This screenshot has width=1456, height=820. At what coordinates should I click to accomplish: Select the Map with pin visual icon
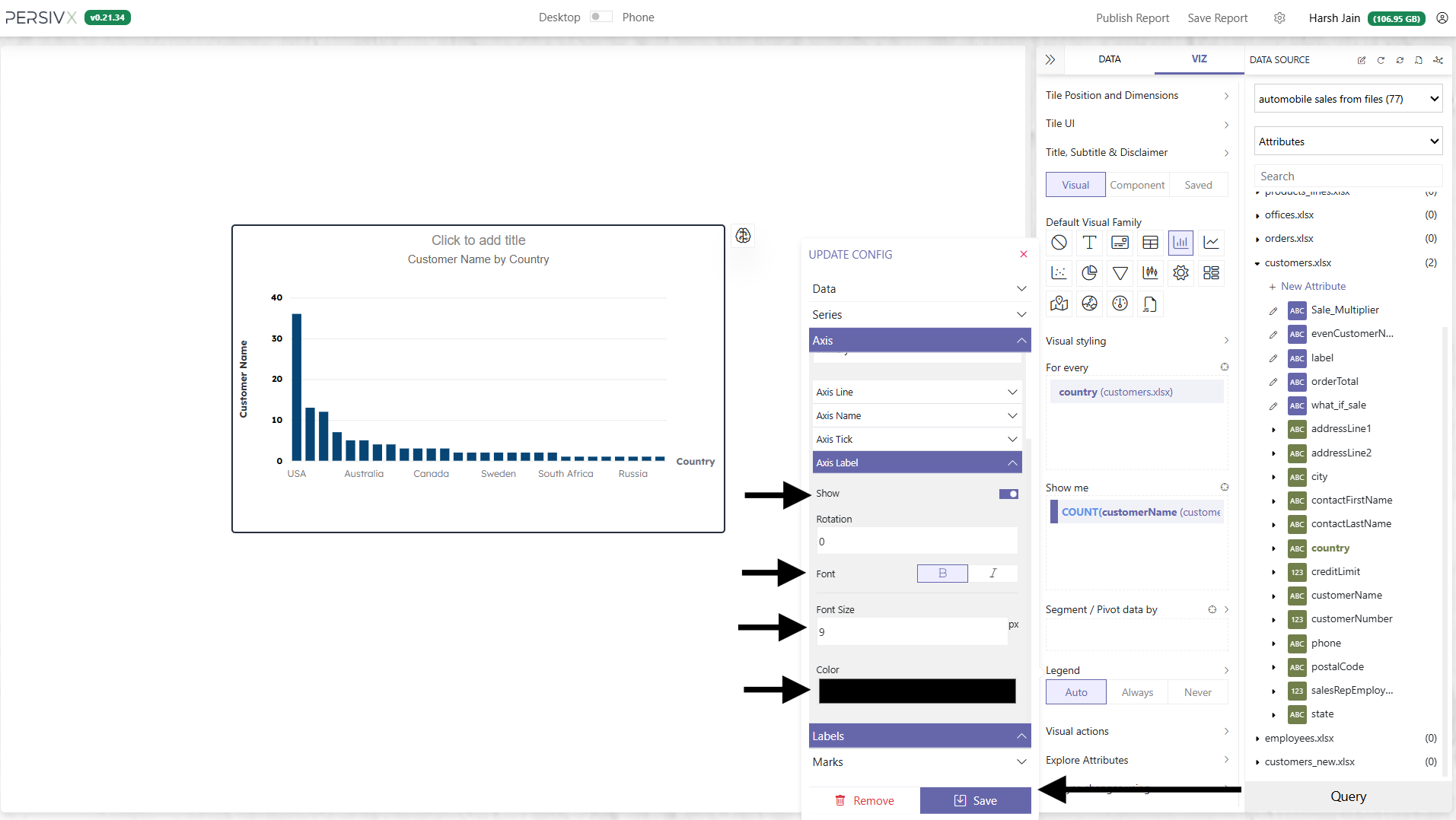pos(1059,304)
